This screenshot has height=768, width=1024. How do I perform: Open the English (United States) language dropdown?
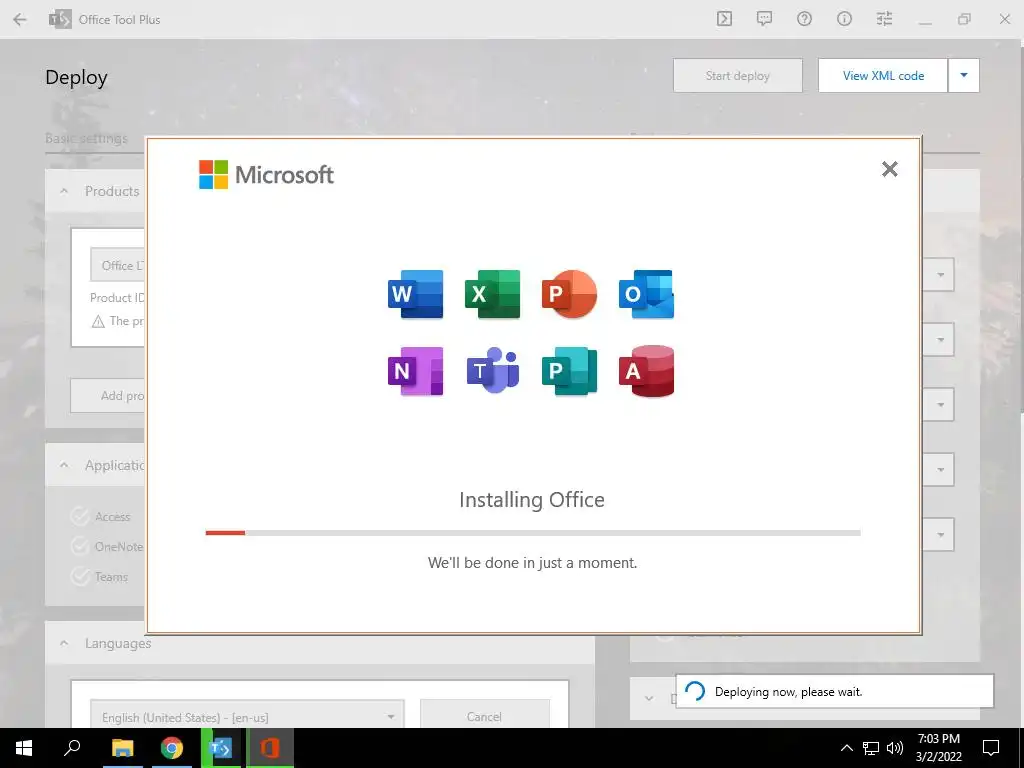tap(247, 716)
